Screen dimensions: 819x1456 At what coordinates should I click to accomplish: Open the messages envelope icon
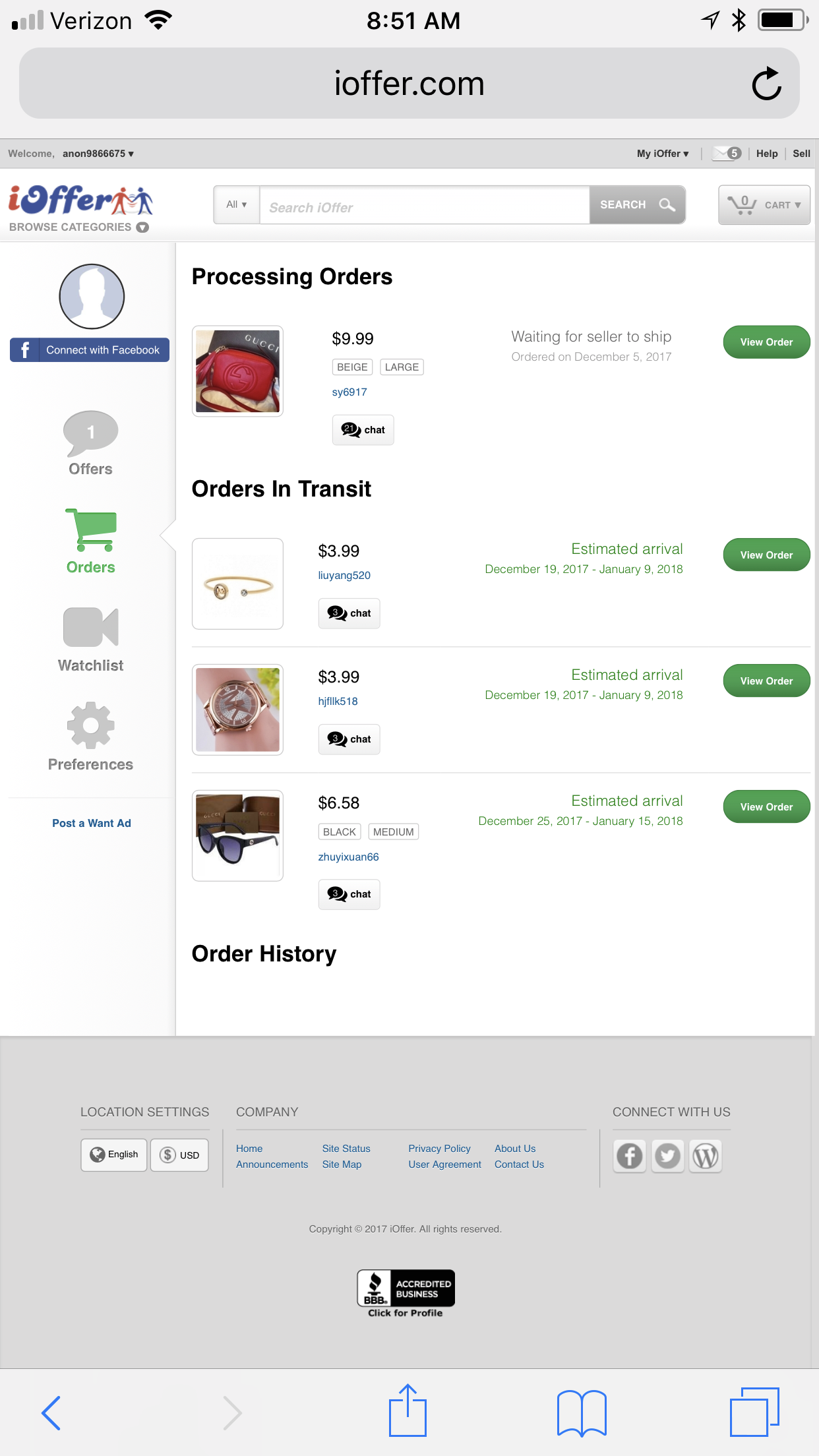pos(727,154)
